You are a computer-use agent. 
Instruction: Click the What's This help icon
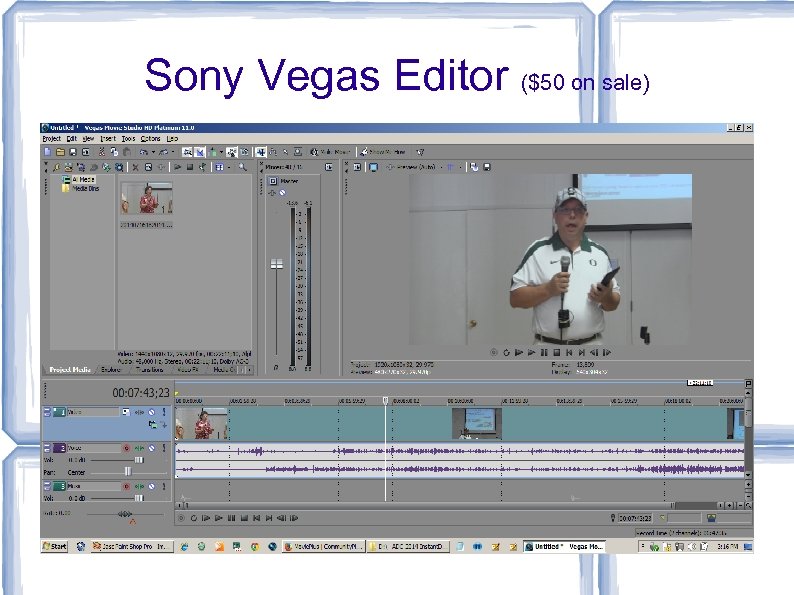pos(420,151)
